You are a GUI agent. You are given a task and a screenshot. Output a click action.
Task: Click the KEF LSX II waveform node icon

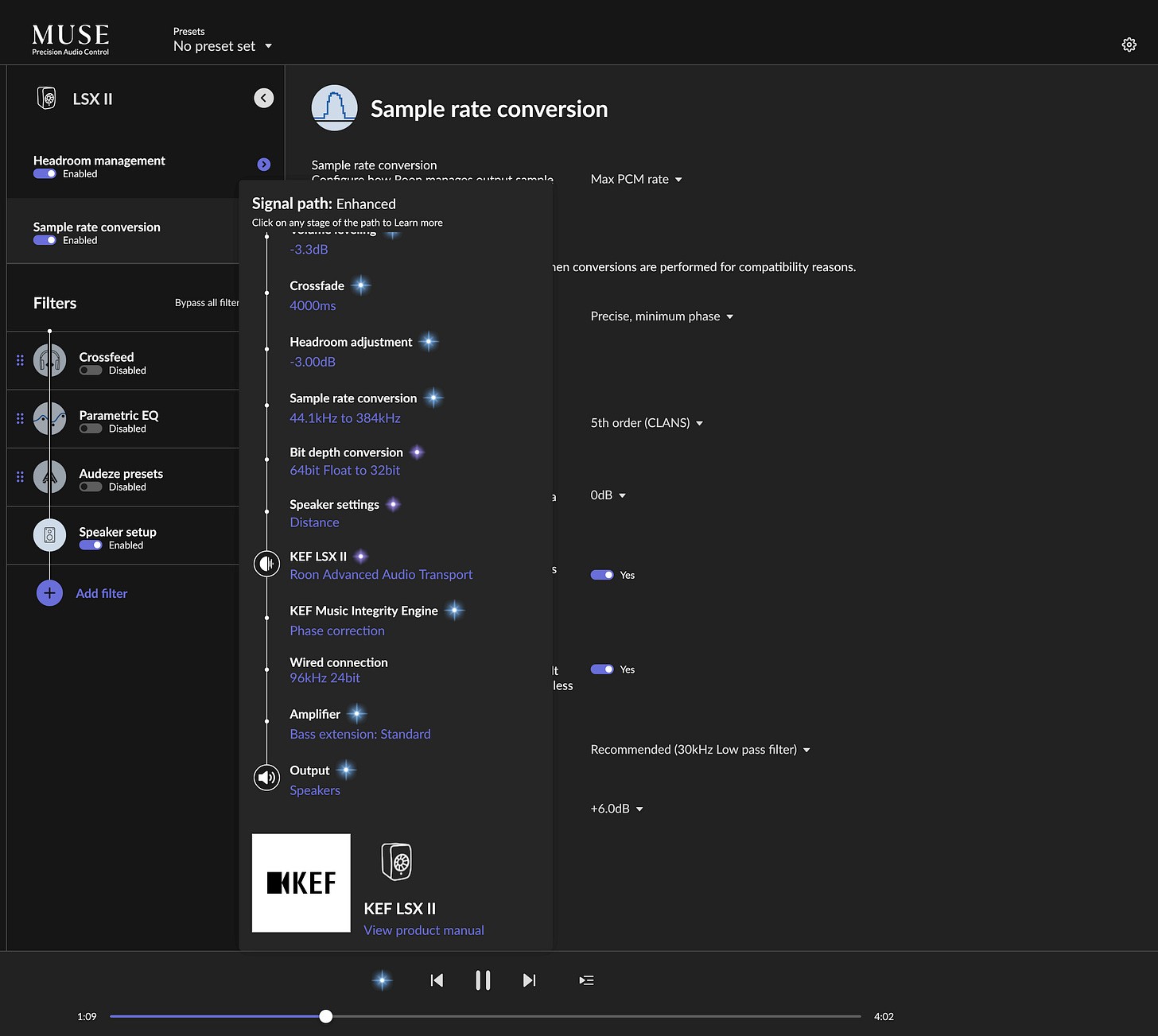[x=266, y=564]
